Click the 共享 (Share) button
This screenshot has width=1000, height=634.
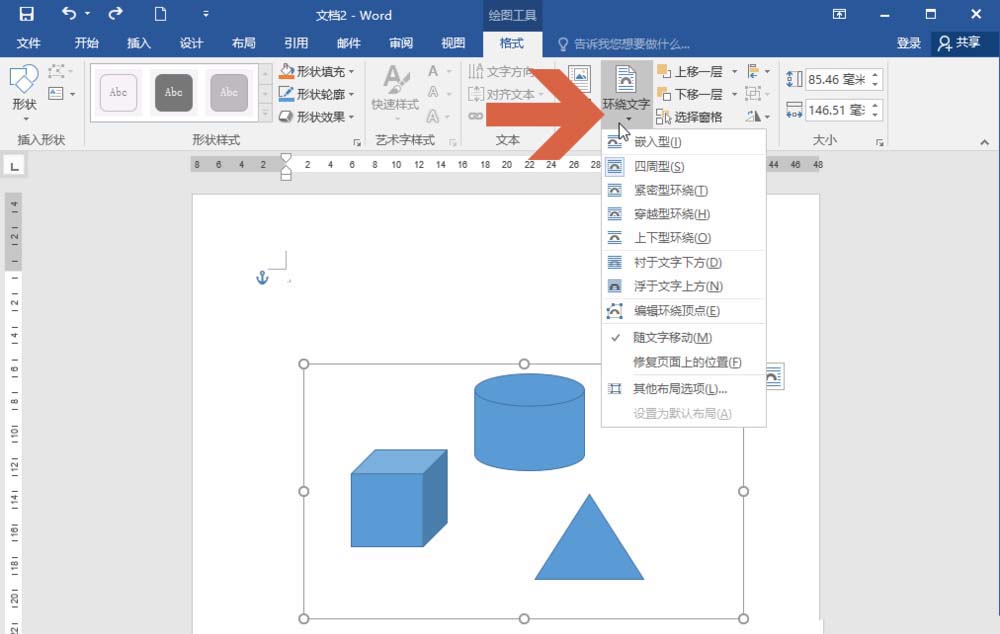[958, 43]
